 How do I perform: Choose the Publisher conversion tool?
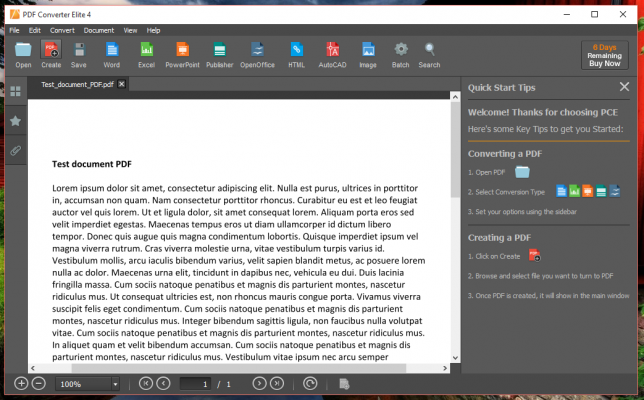click(x=219, y=54)
